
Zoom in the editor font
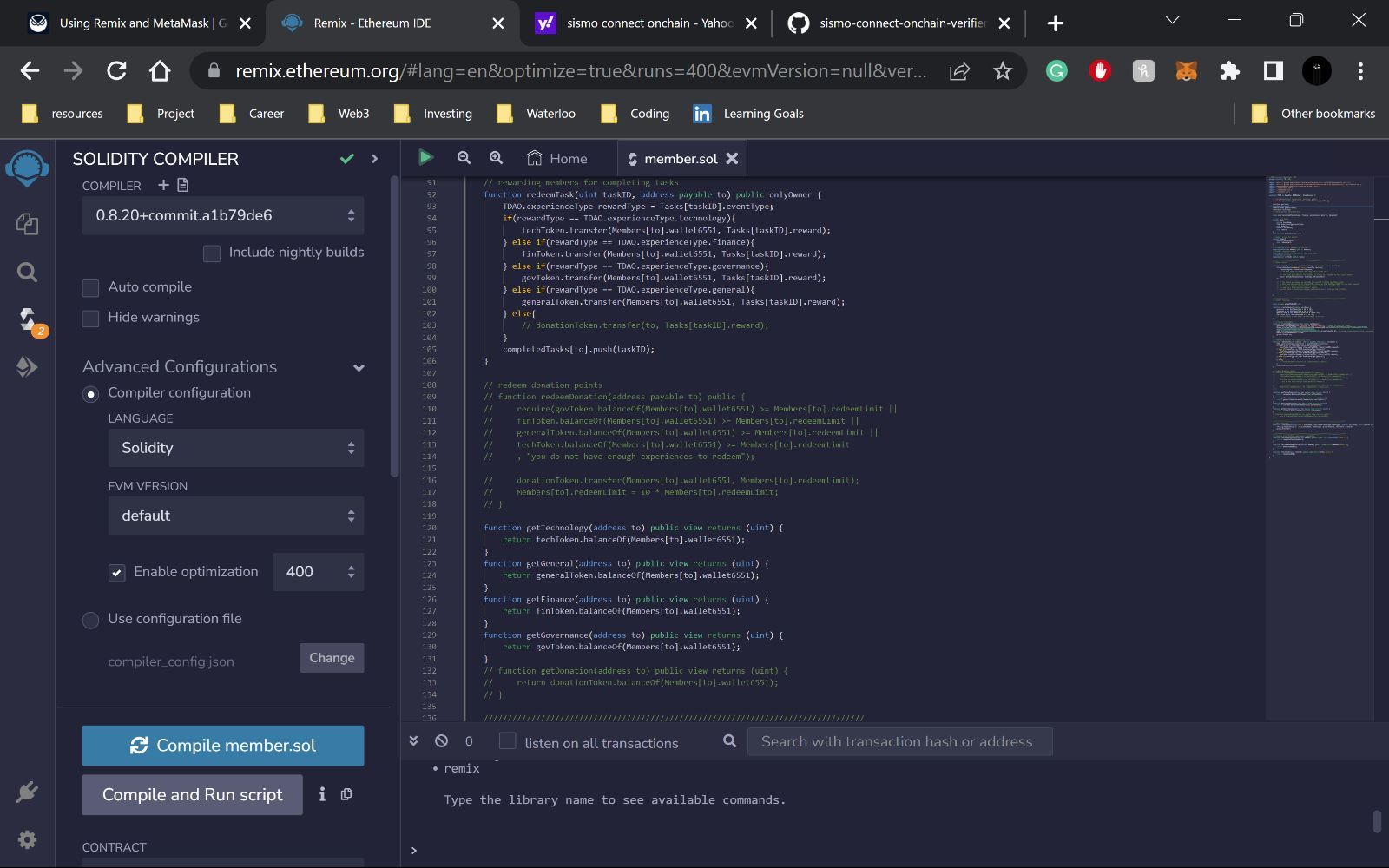tap(496, 157)
